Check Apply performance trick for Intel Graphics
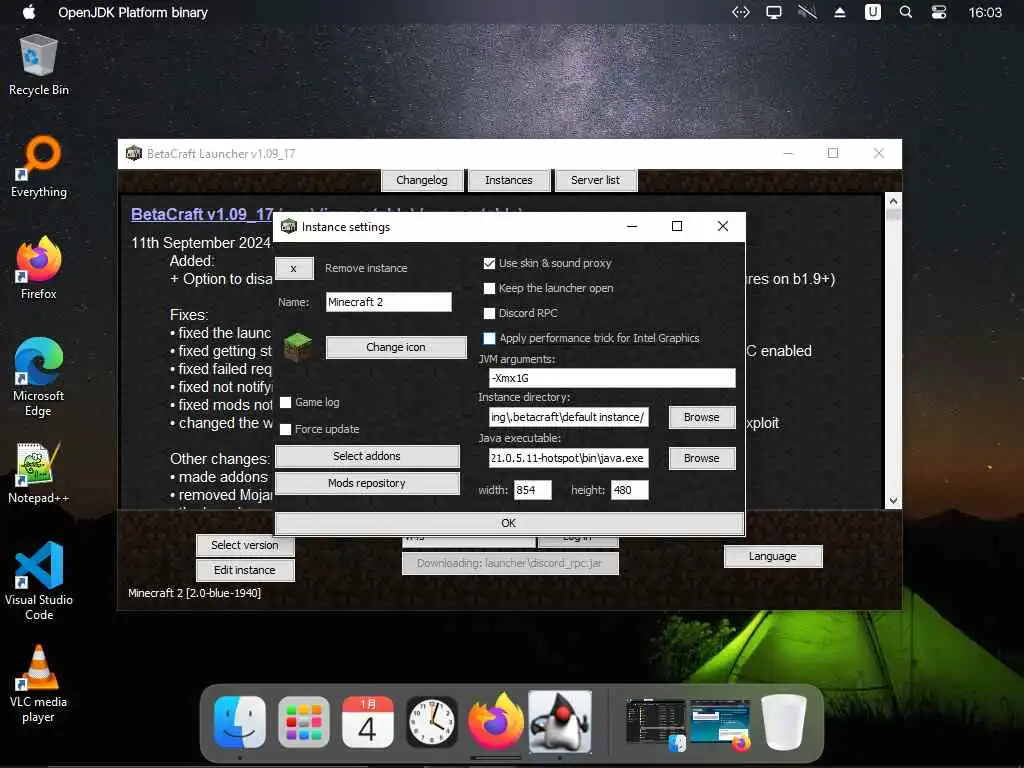The height and width of the screenshot is (768, 1024). point(489,338)
